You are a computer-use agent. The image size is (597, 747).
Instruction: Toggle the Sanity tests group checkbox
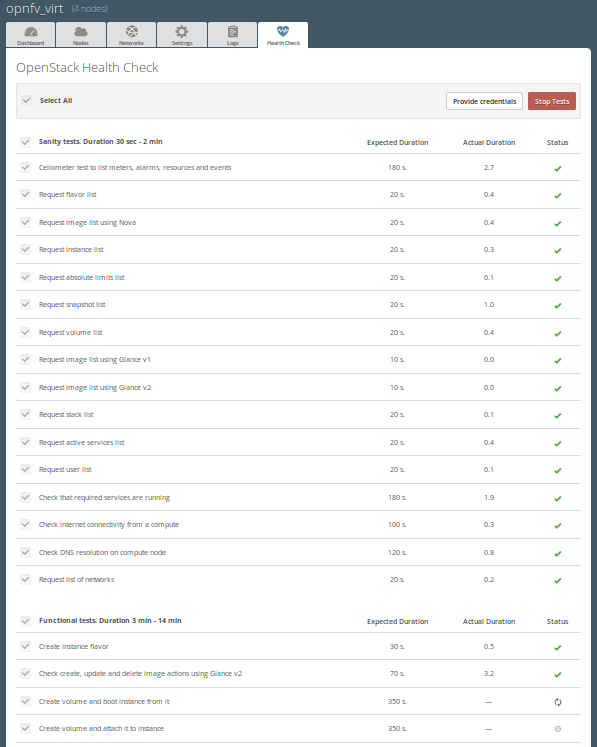click(x=26, y=142)
